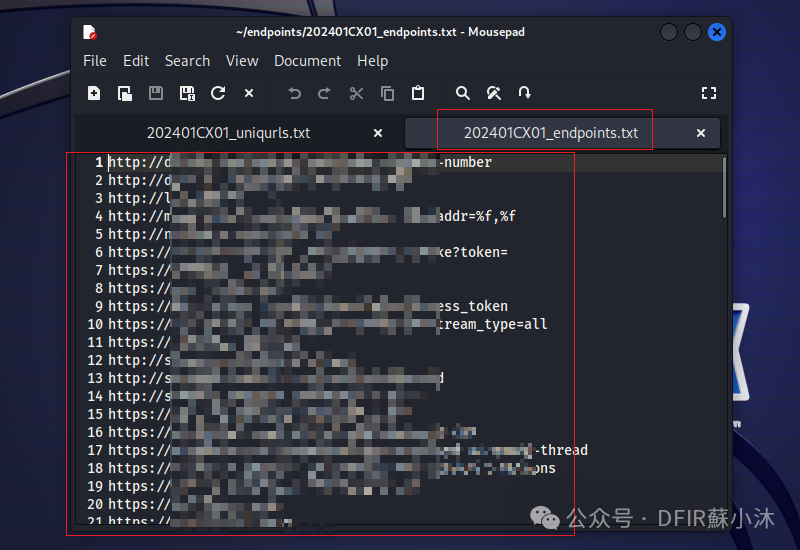
Task: Paste from clipboard icon
Action: (418, 93)
